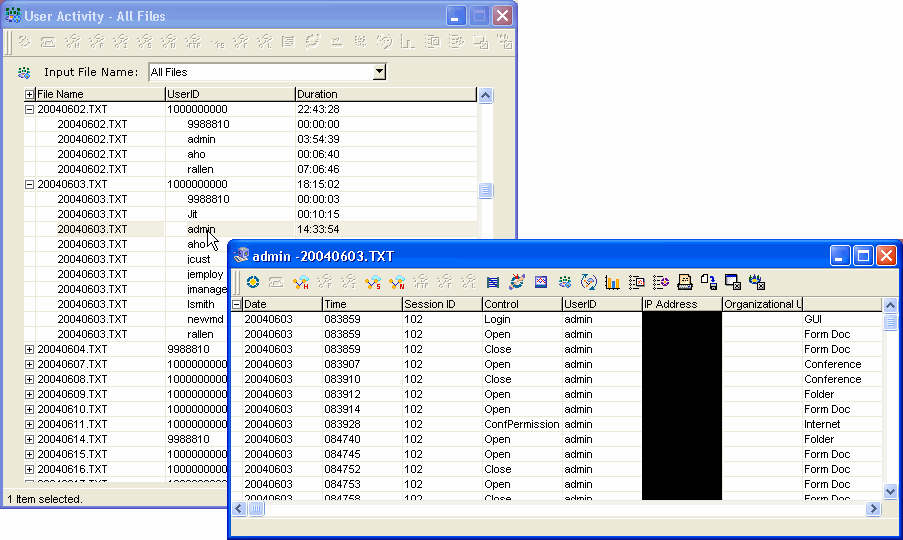Image resolution: width=903 pixels, height=540 pixels.
Task: Click the blue framed line-graph icon
Action: (541, 282)
